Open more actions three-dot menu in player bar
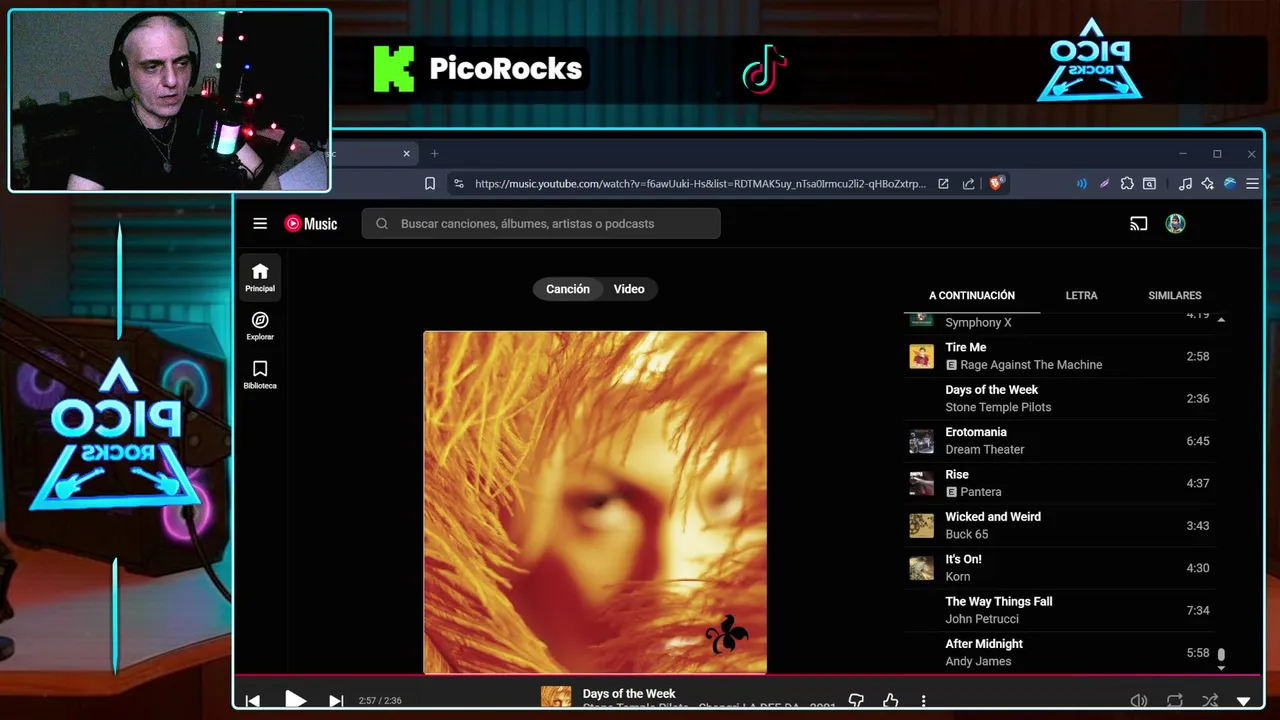This screenshot has height=720, width=1280. click(x=923, y=701)
